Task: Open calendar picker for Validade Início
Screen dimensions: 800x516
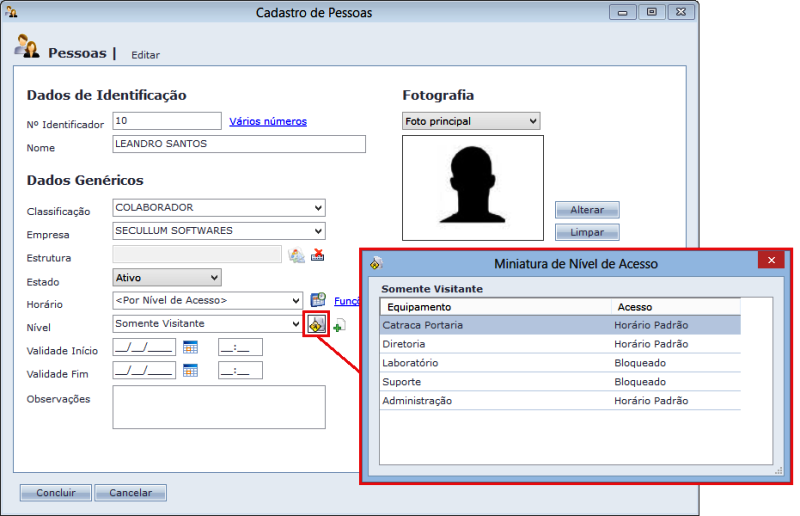Action: pos(190,347)
